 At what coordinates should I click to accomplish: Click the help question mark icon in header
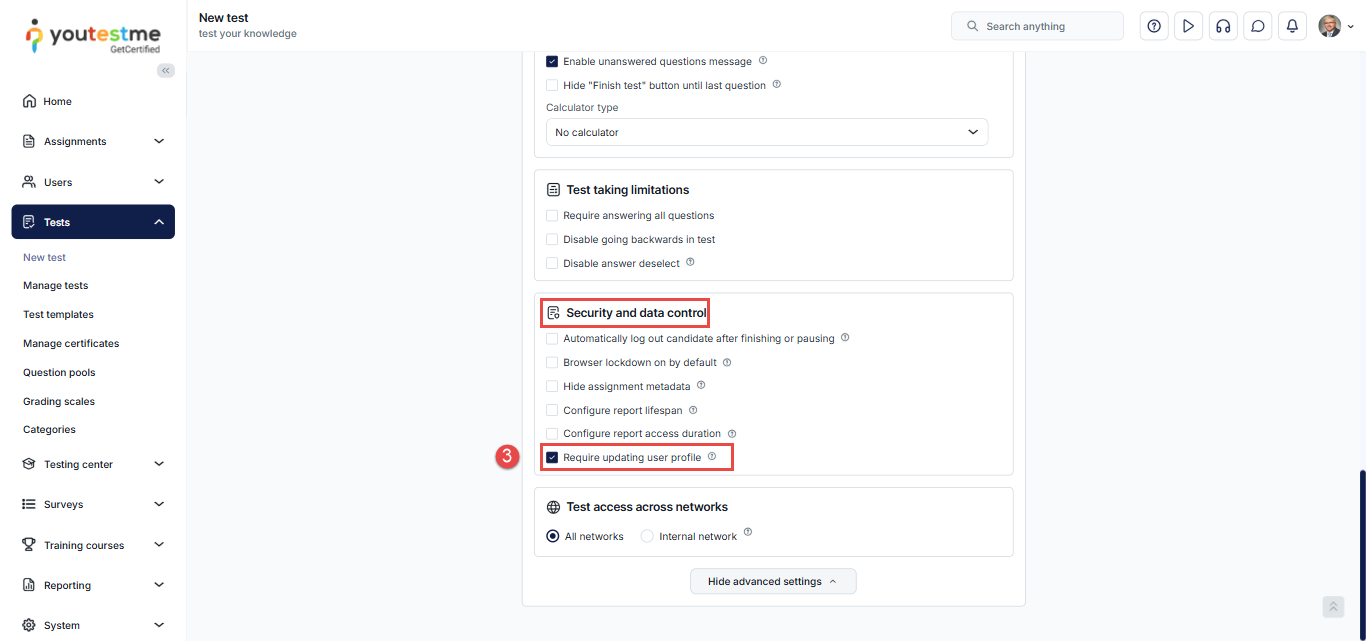point(1154,26)
